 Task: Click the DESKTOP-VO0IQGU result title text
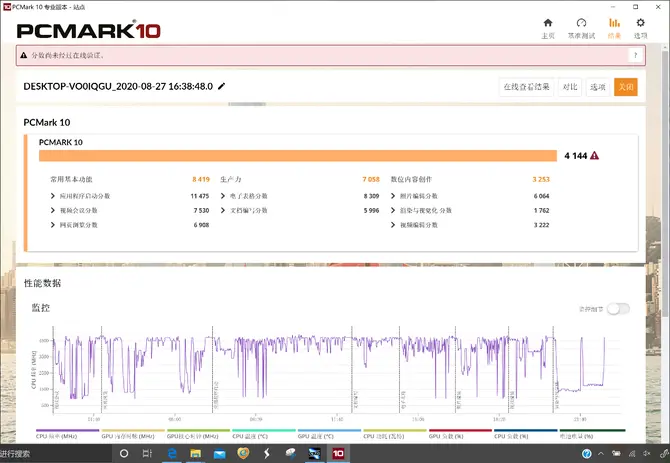pyautogui.click(x=118, y=86)
